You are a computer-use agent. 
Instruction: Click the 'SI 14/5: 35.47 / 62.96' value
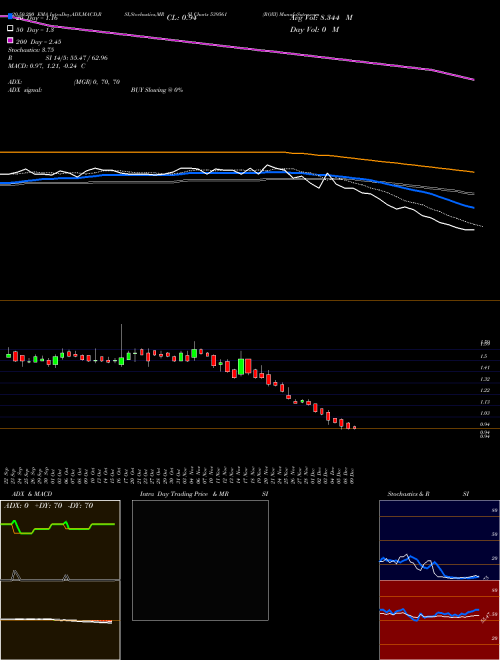[77, 58]
